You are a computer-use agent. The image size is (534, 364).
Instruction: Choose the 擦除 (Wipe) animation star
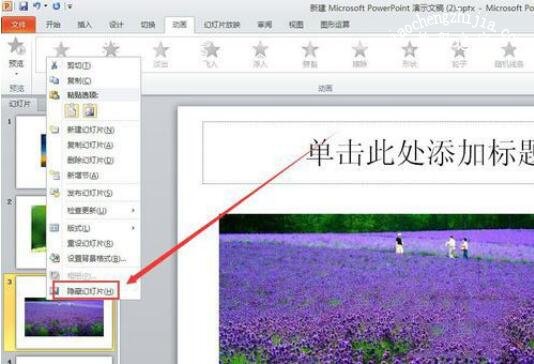tap(360, 54)
